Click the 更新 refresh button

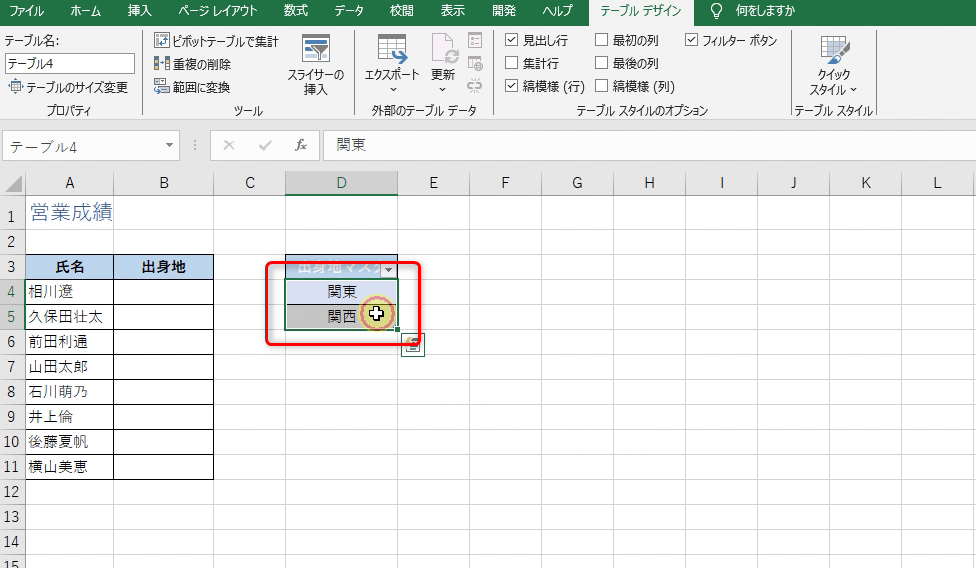443,65
